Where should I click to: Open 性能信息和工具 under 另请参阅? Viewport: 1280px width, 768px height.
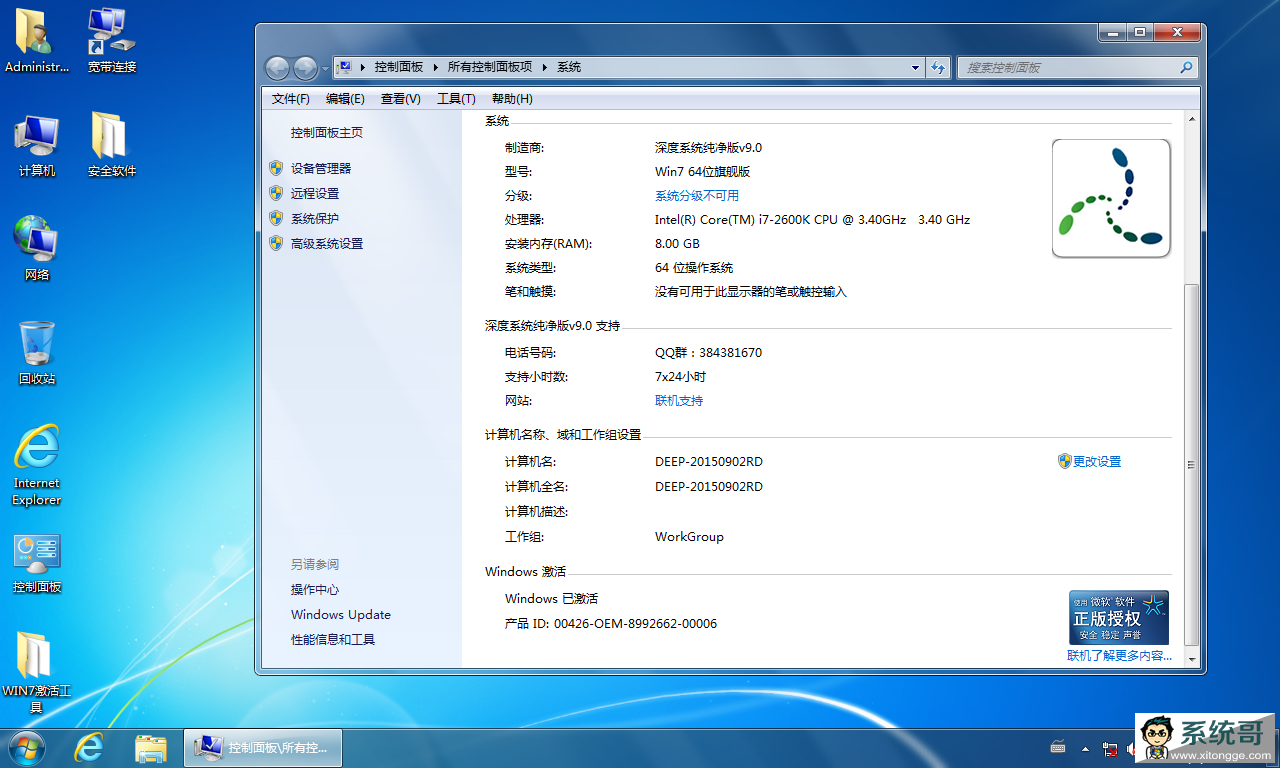click(333, 640)
